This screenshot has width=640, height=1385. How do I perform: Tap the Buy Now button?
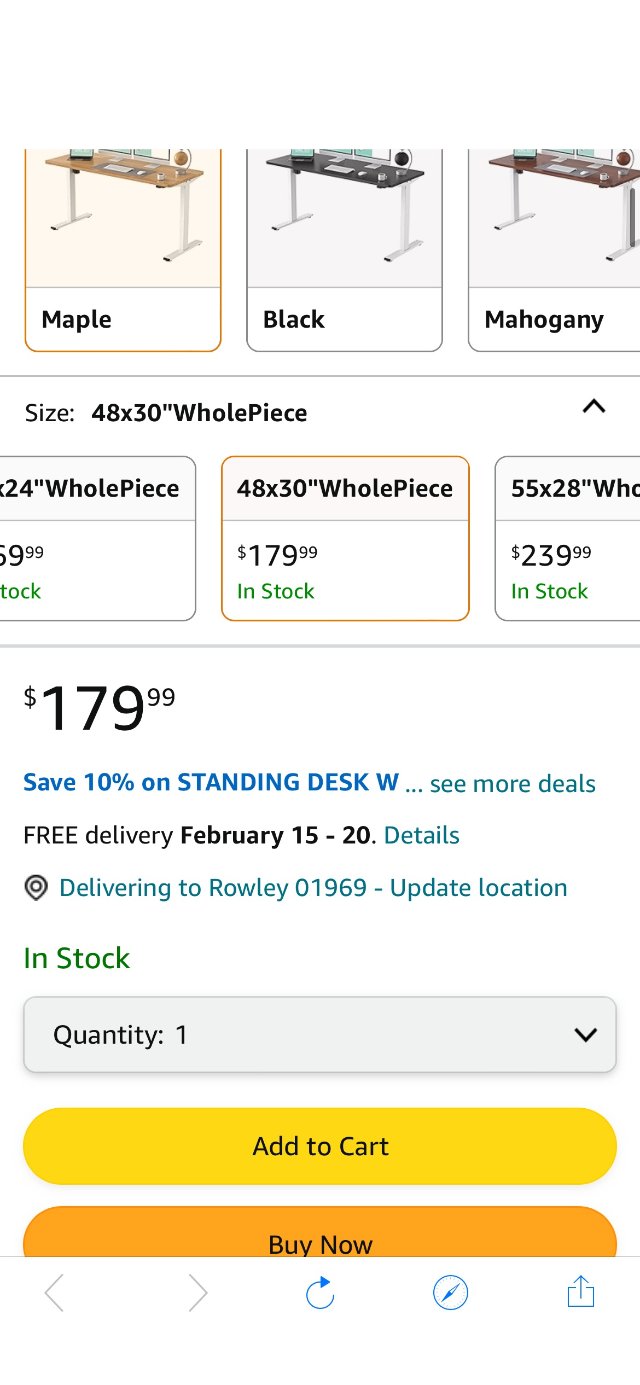pyautogui.click(x=320, y=1243)
